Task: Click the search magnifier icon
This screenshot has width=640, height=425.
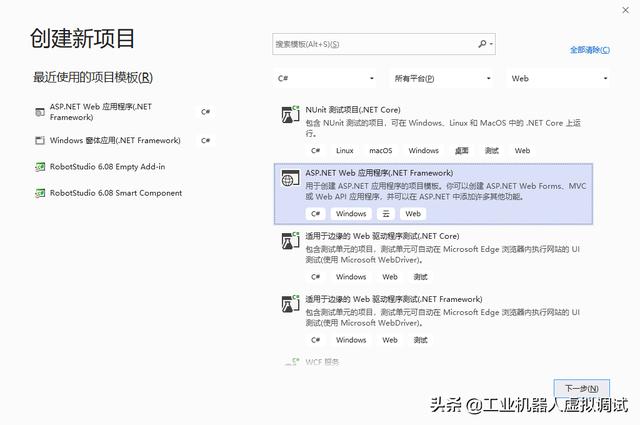Action: tap(482, 43)
